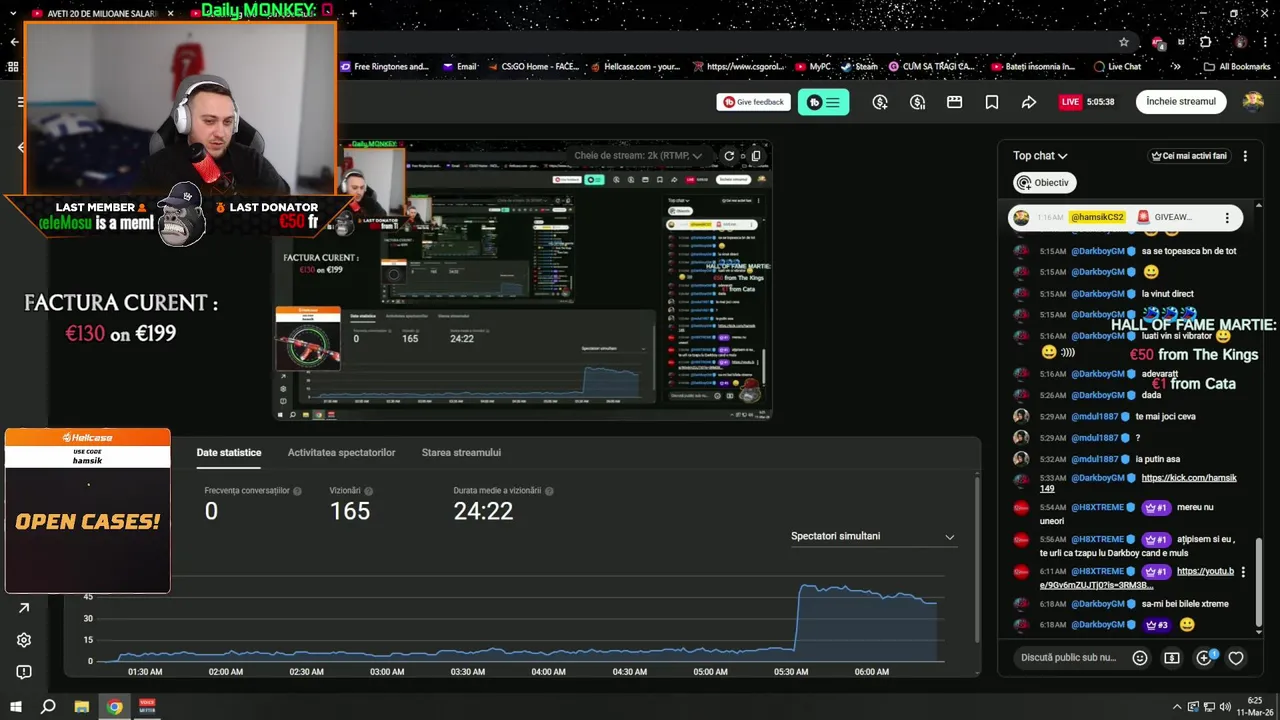Click the TubeBuddy Give feedback button
Screen dimensions: 1280x720
point(753,102)
